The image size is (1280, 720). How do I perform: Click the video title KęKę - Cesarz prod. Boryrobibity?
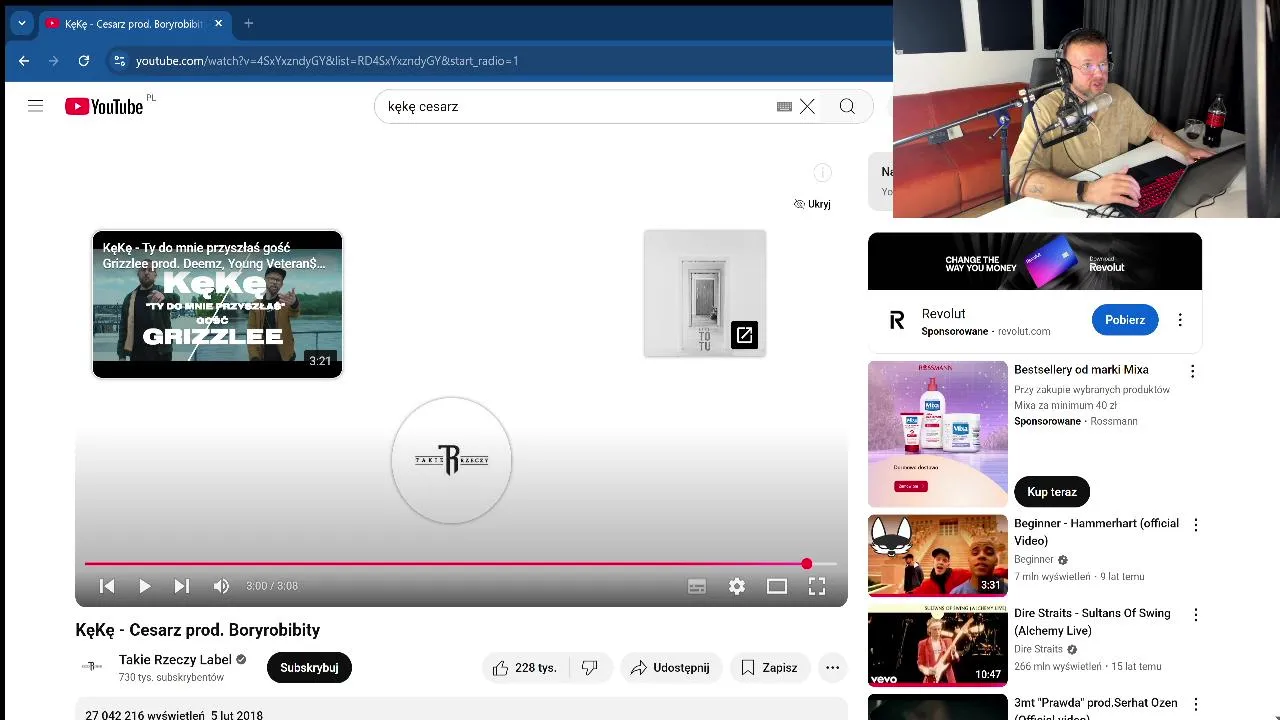(198, 630)
